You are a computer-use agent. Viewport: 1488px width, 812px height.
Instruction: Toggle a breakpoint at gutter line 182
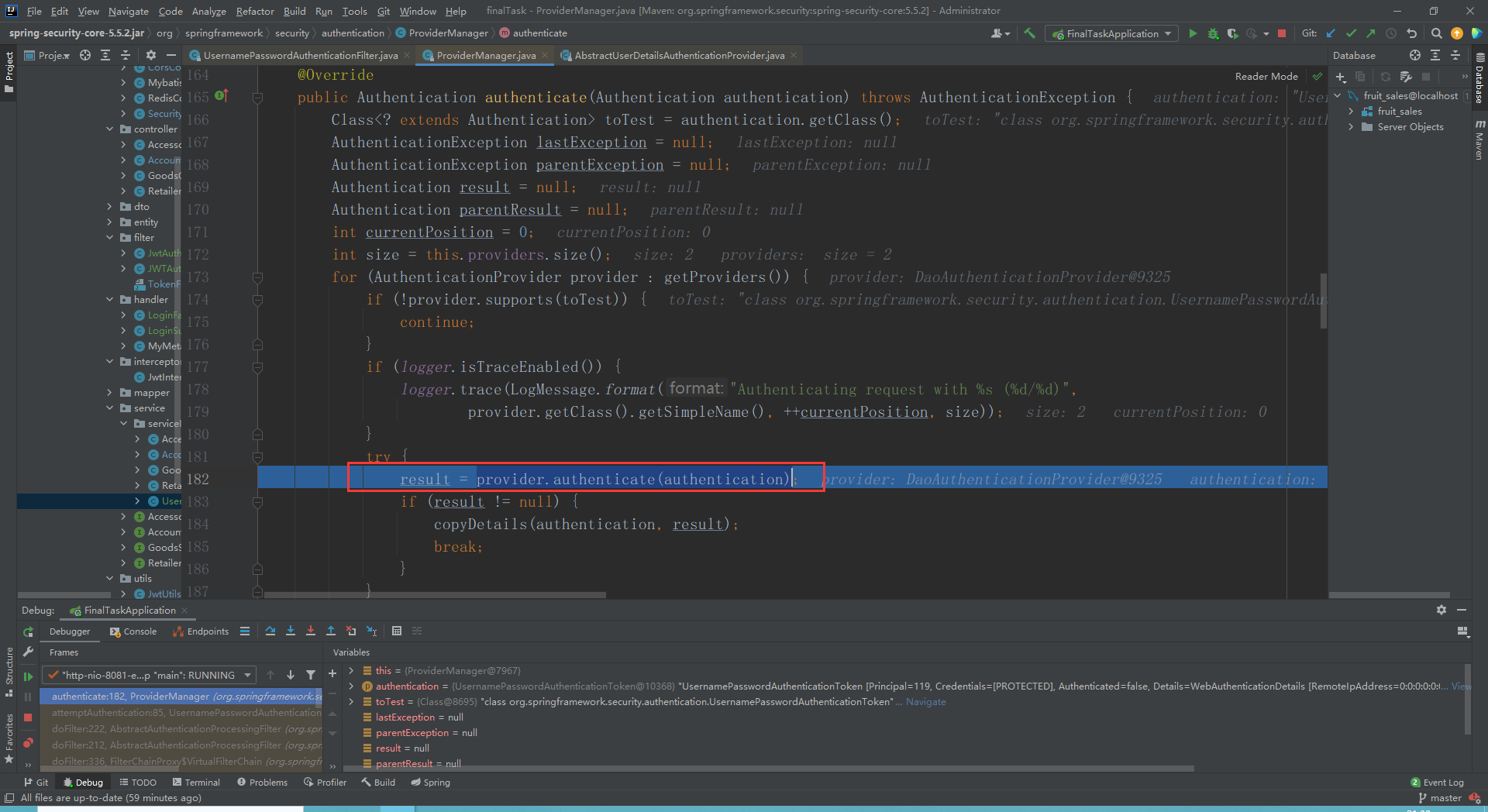click(x=225, y=479)
